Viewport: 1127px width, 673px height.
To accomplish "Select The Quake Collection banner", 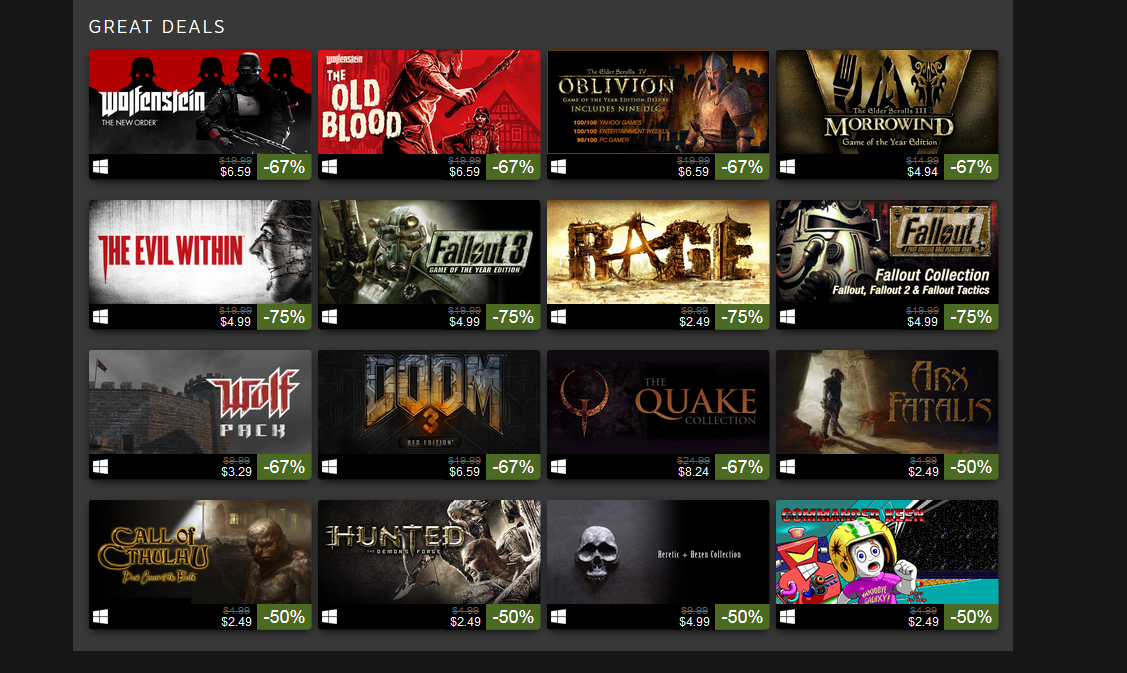I will coord(658,402).
